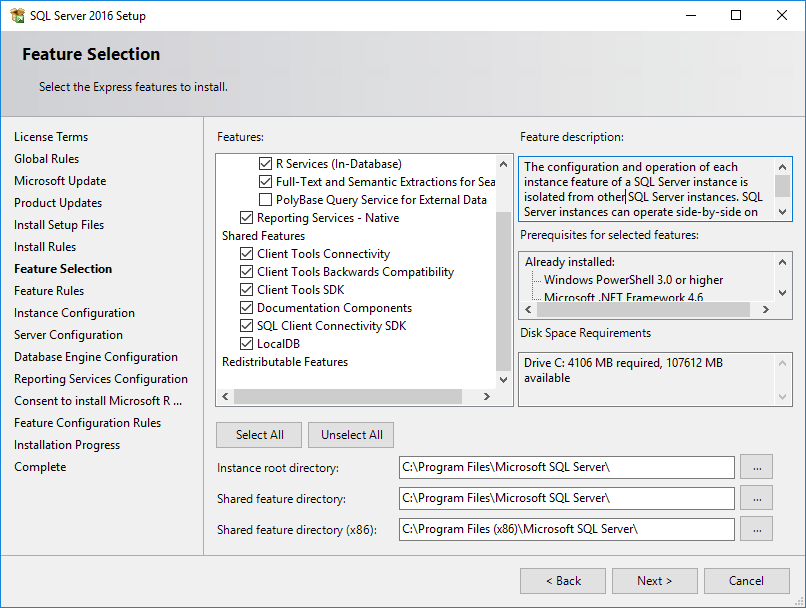Uncheck R Services (In-Database)
The width and height of the screenshot is (806, 608).
[265, 164]
